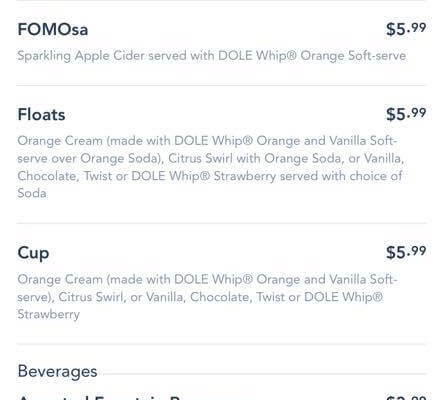Click the 'Citrus Swirl, or Vanilla, Chocolate' line in Cup
The image size is (444, 400).
(x=154, y=297)
